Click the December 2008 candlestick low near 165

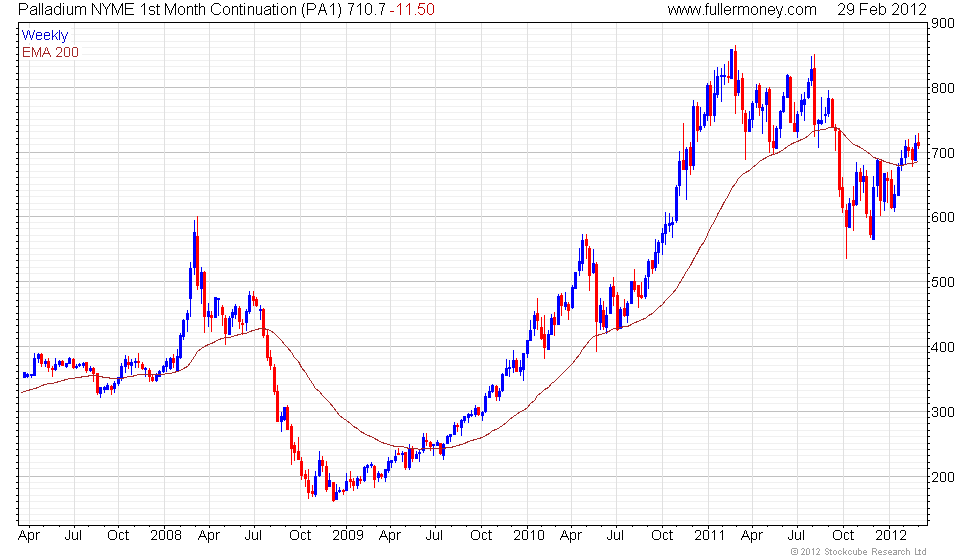pyautogui.click(x=334, y=491)
